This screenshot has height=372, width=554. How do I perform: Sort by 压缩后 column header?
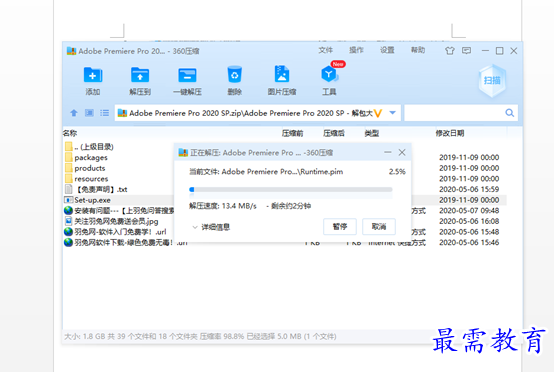(x=334, y=133)
